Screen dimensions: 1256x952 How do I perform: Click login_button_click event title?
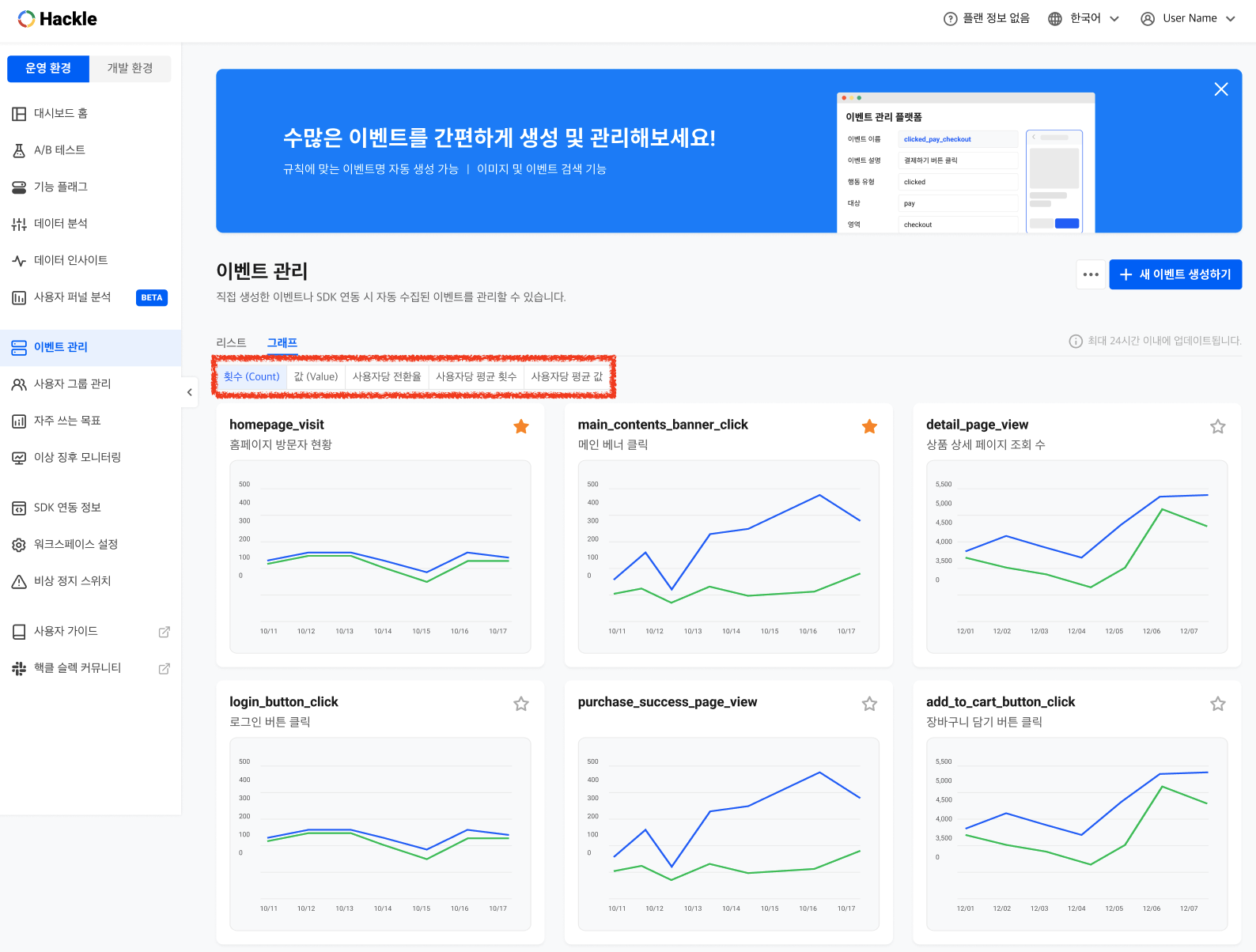284,702
